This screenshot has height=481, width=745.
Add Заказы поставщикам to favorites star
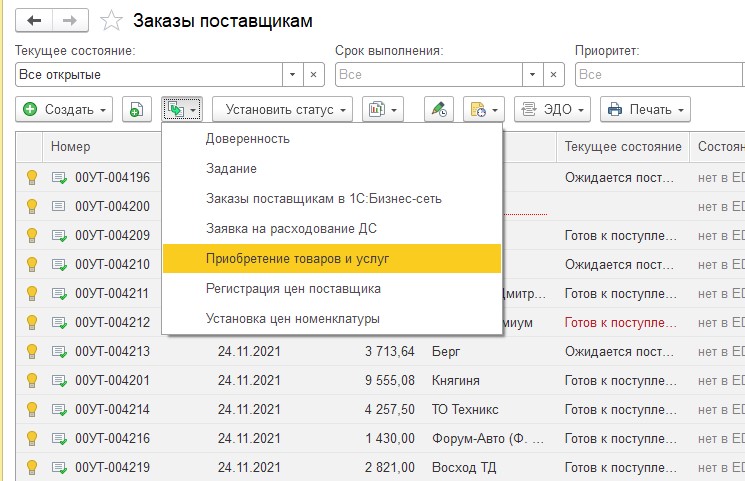pos(114,21)
